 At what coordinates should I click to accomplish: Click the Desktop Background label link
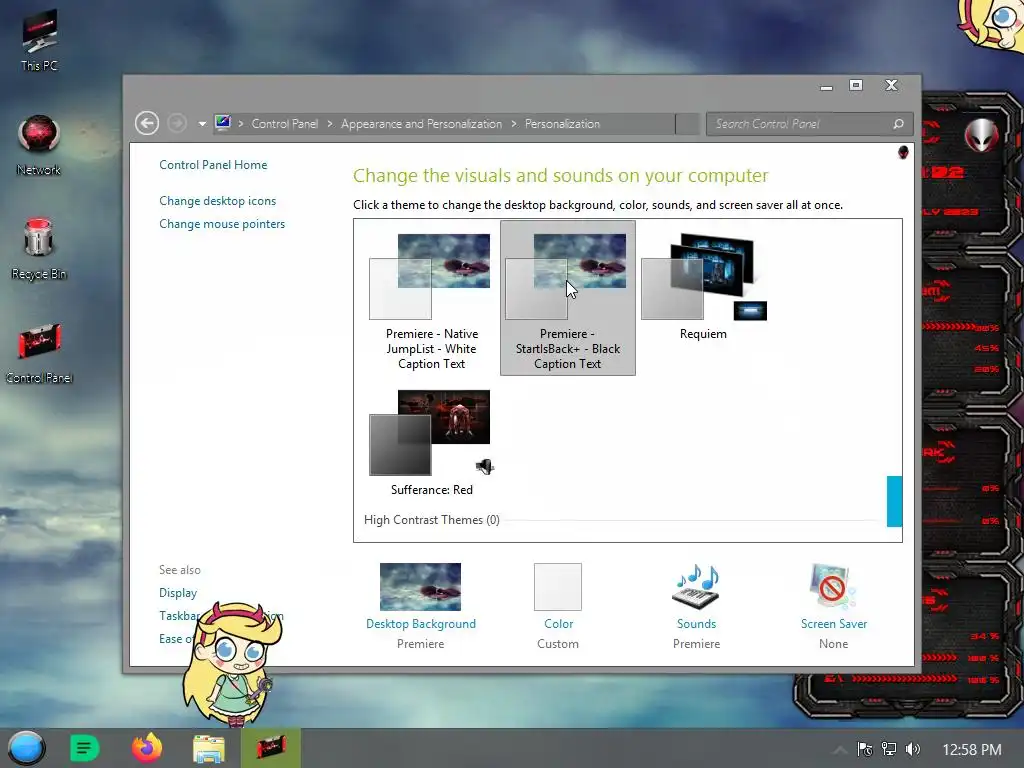pyautogui.click(x=421, y=624)
